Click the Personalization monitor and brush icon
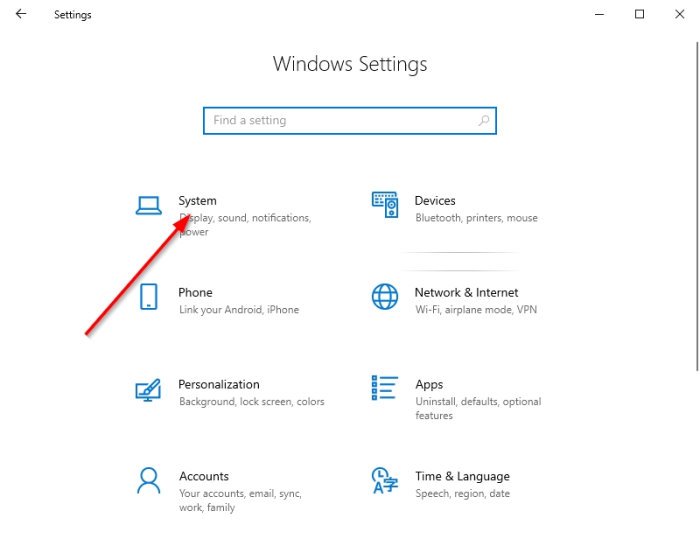This screenshot has height=553, width=700. (148, 390)
